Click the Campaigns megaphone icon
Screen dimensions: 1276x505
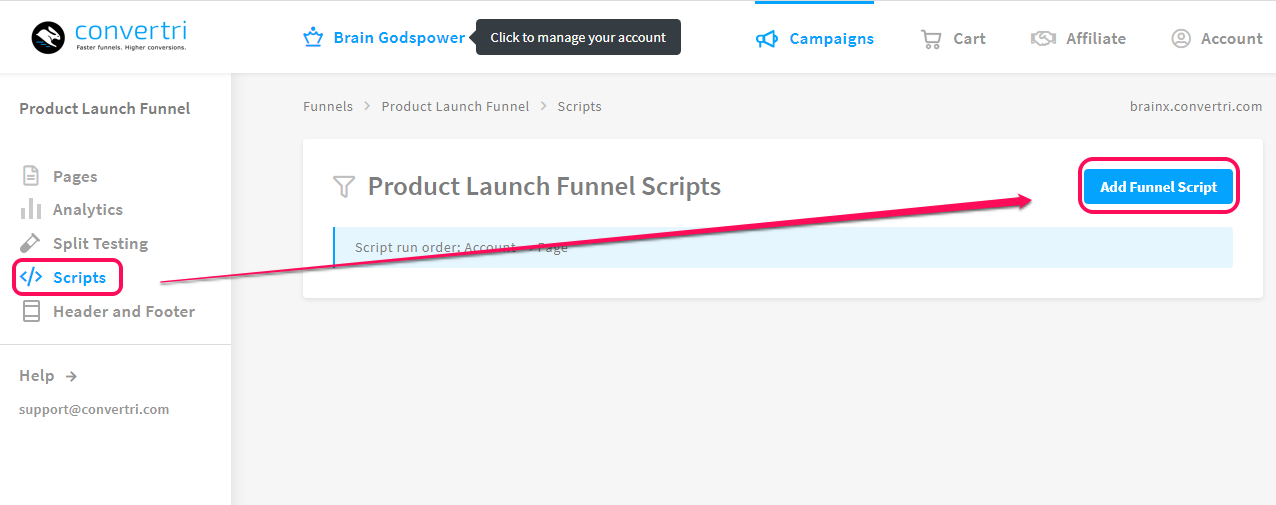point(767,39)
